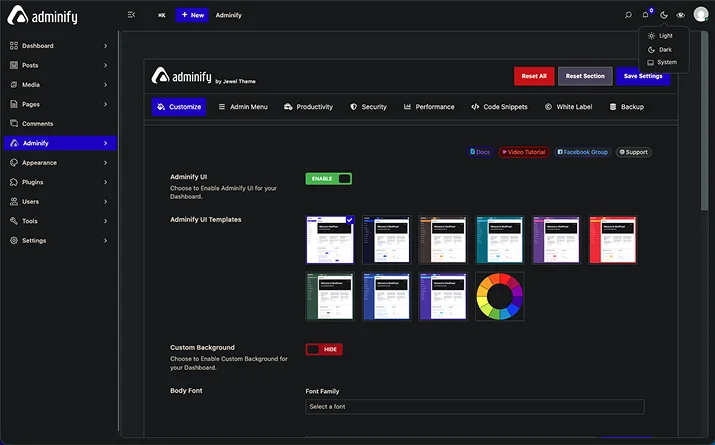Switch to the Customize tab
Screen dimensions: 715x445
pyautogui.click(x=179, y=107)
